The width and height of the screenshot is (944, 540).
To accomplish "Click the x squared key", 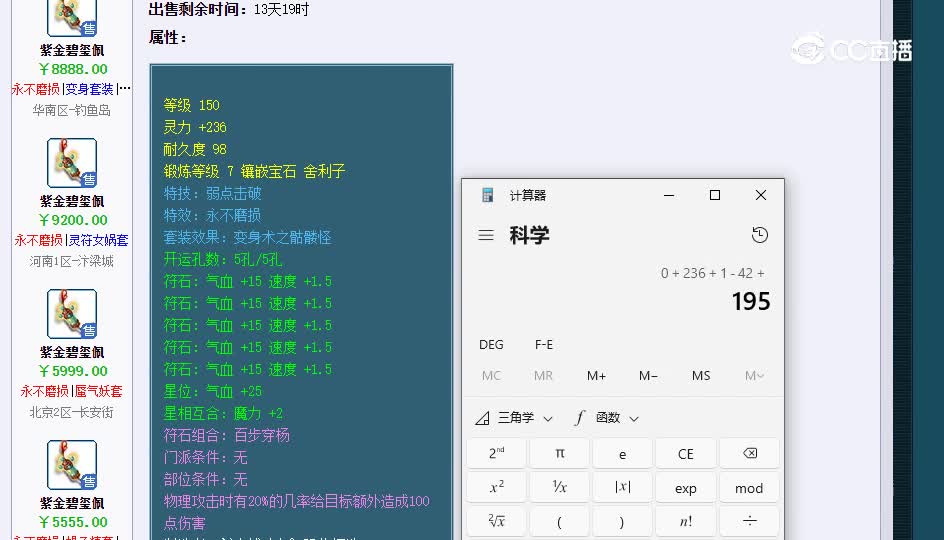I will 496,487.
